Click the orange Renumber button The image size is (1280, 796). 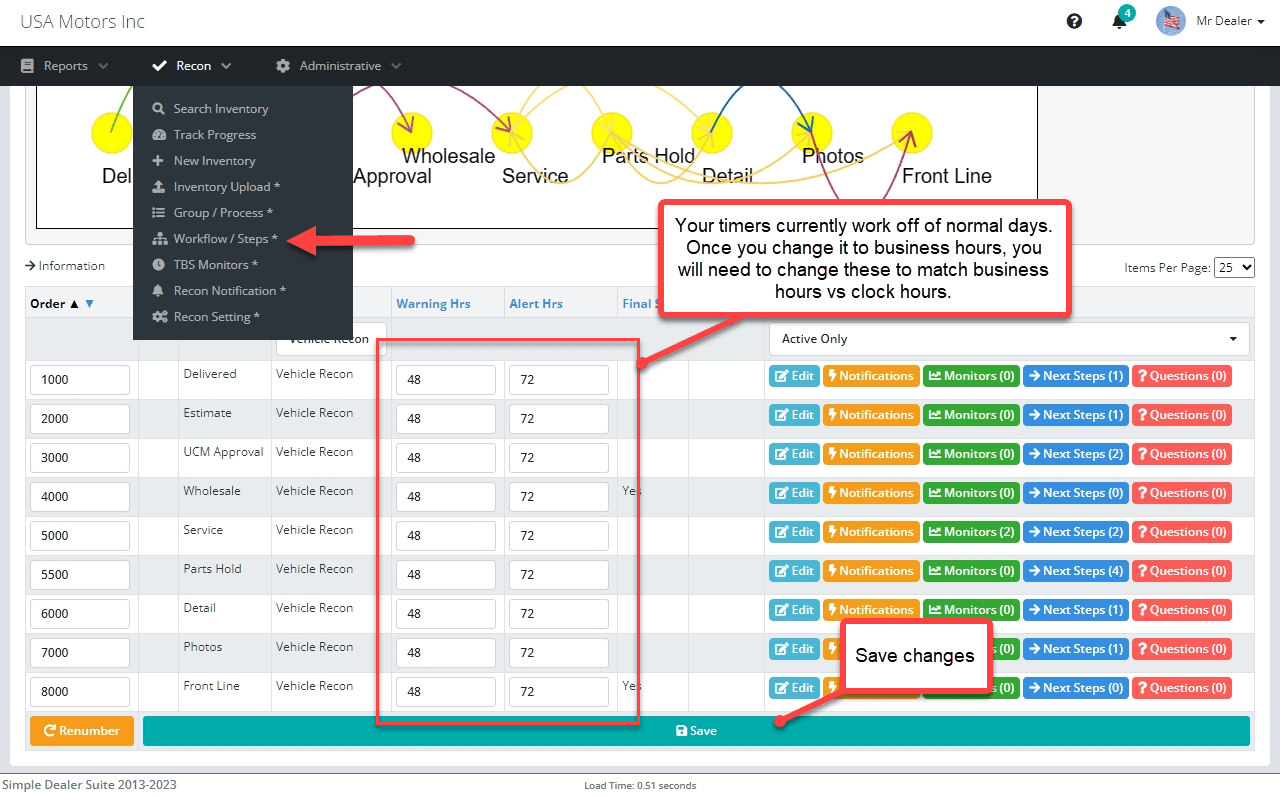click(x=82, y=731)
